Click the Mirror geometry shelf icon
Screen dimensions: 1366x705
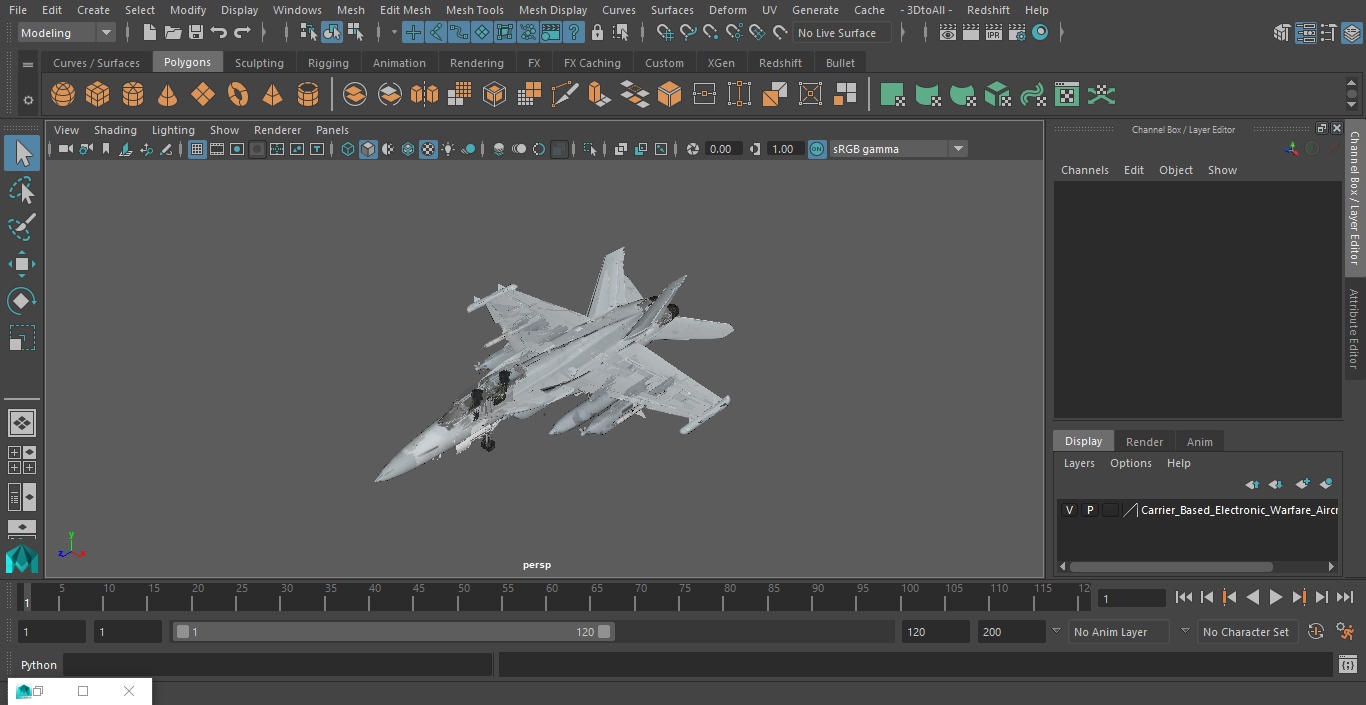coord(424,95)
